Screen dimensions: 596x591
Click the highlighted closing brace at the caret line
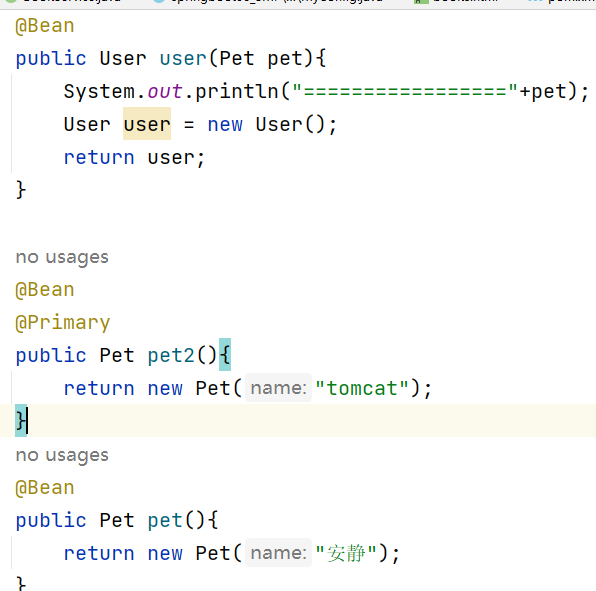(21, 421)
